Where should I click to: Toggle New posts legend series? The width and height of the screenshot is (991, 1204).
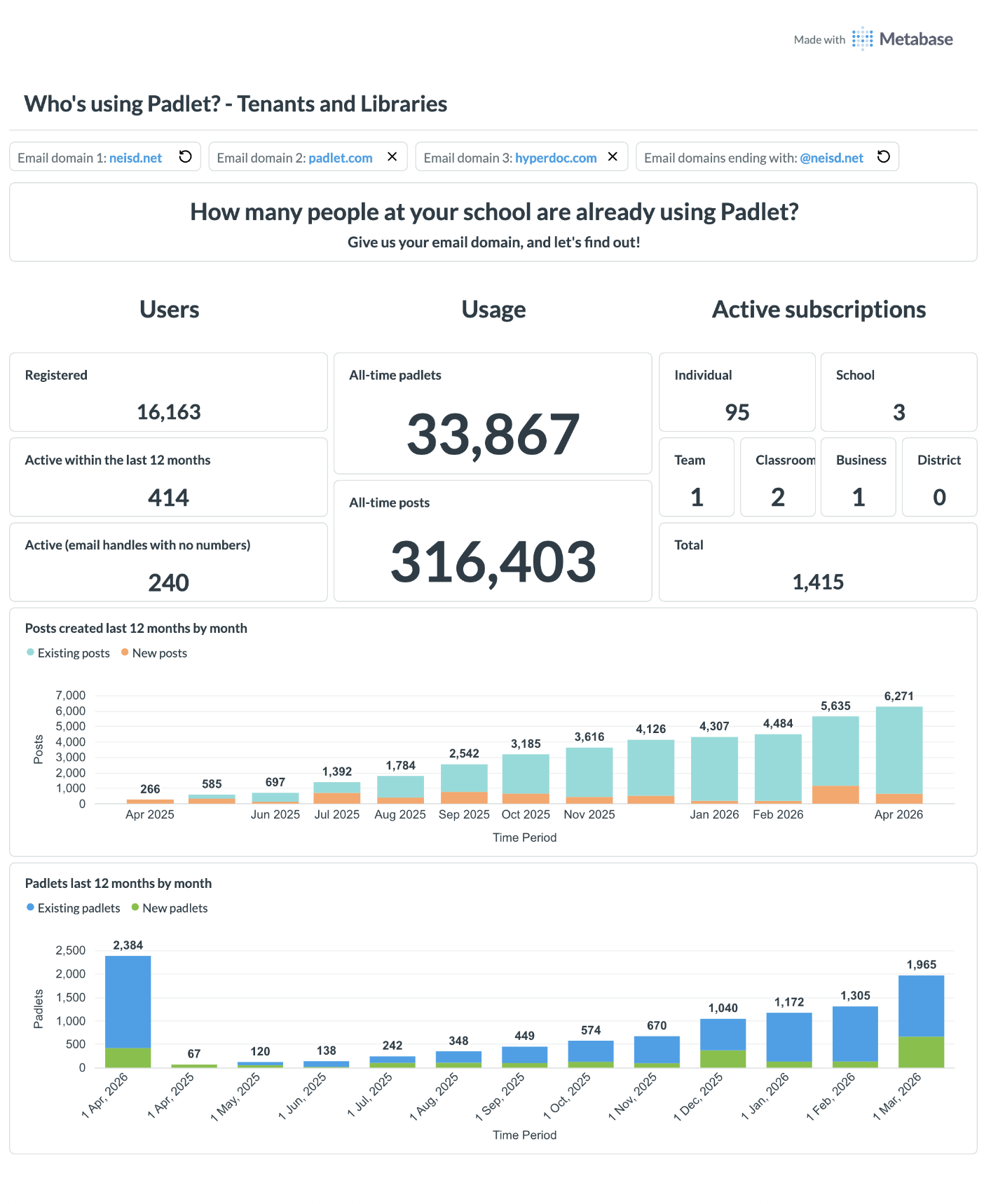[x=154, y=653]
